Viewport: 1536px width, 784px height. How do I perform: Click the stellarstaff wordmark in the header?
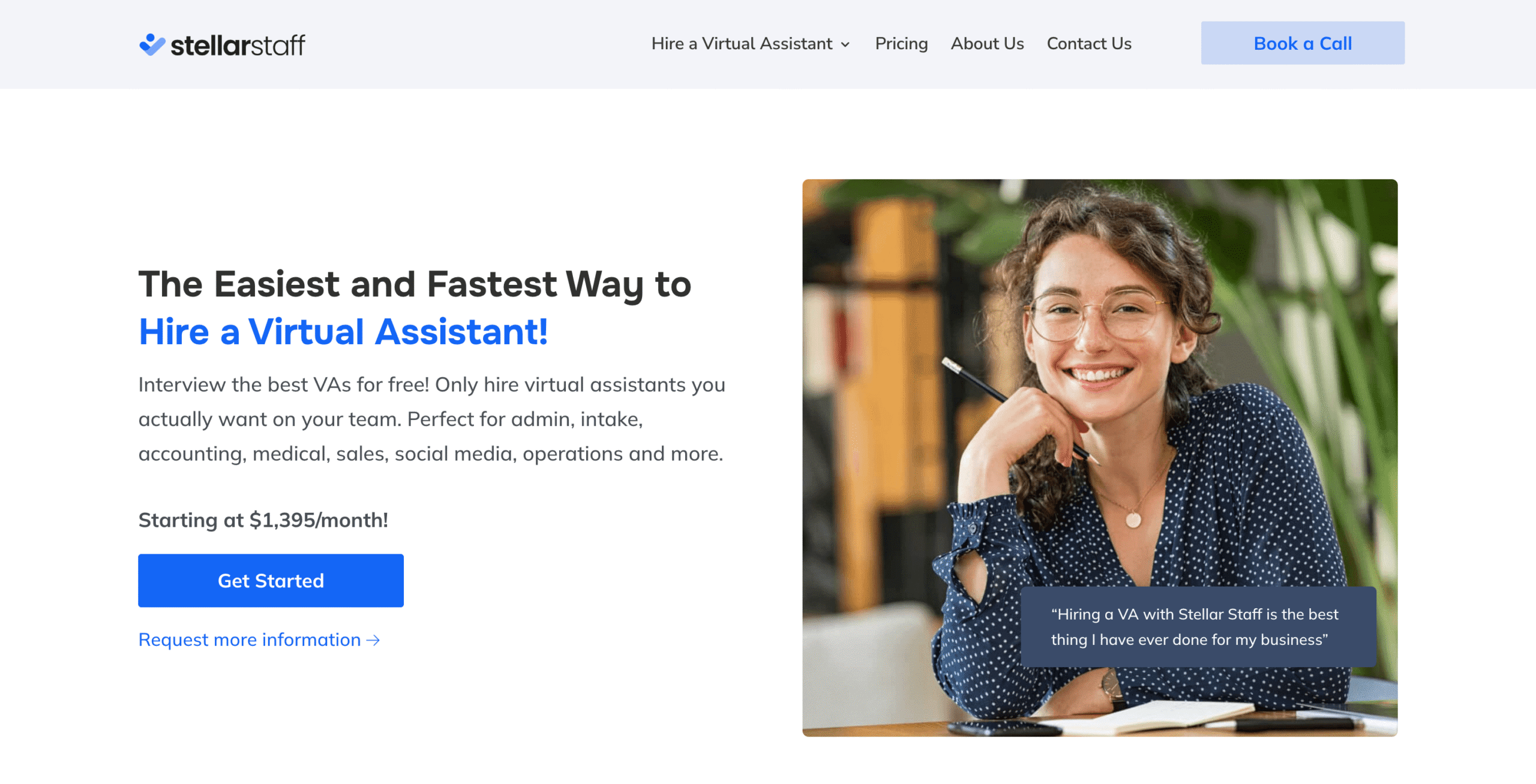238,45
